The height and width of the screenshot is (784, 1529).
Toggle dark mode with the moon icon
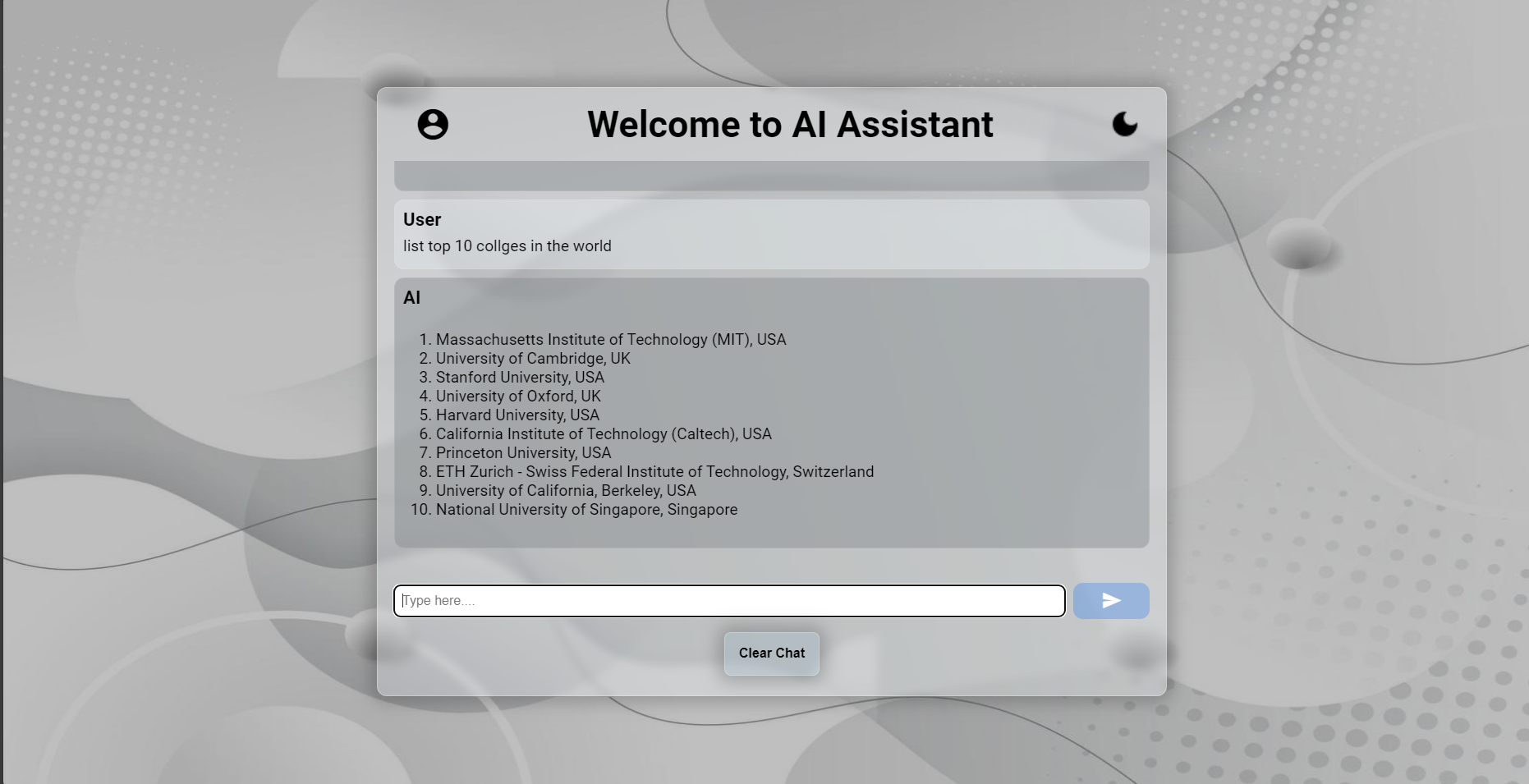point(1125,124)
